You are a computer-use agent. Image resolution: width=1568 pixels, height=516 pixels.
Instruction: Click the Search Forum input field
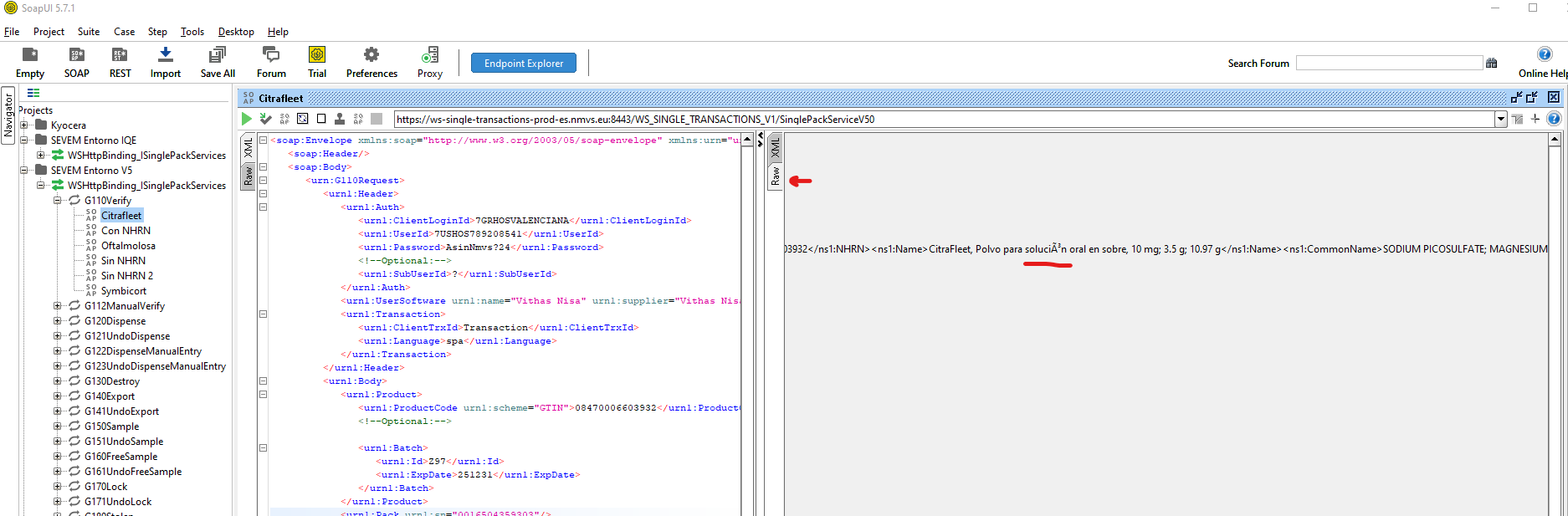click(x=1389, y=63)
